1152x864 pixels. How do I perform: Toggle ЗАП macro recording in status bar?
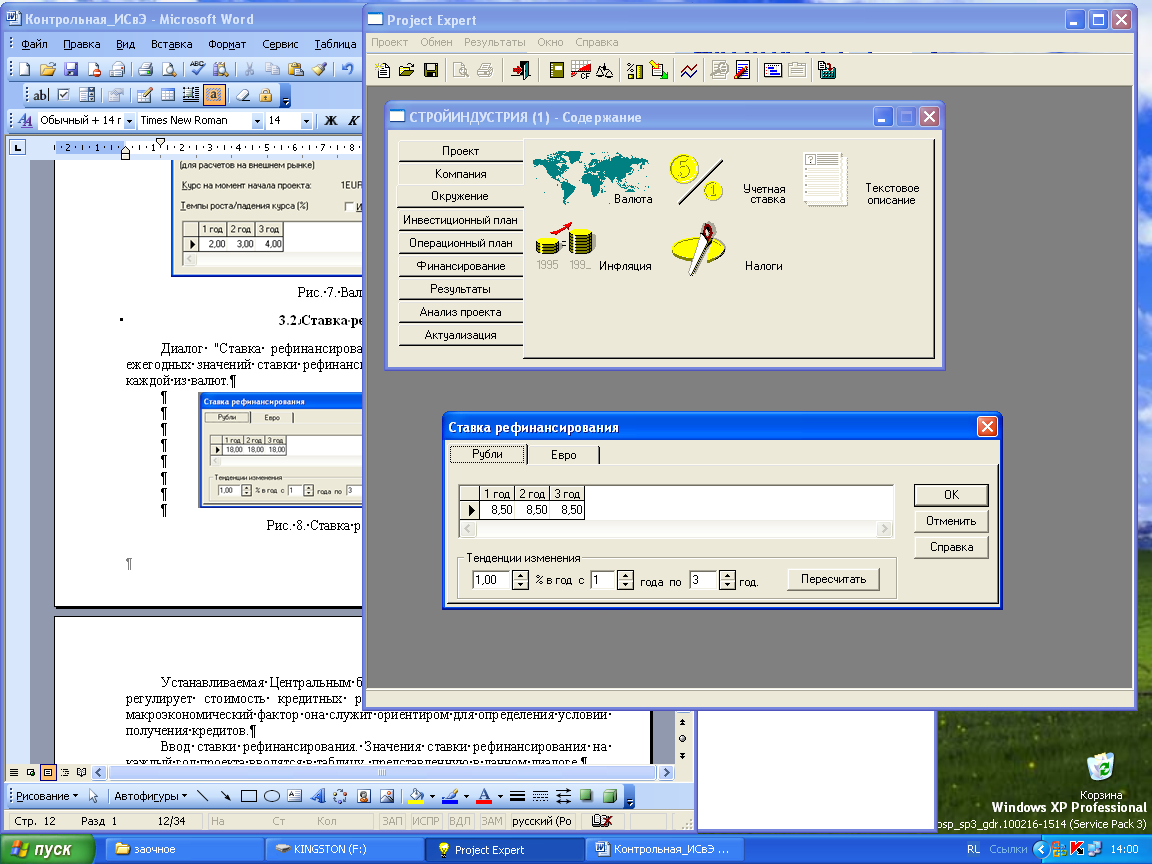click(x=392, y=821)
